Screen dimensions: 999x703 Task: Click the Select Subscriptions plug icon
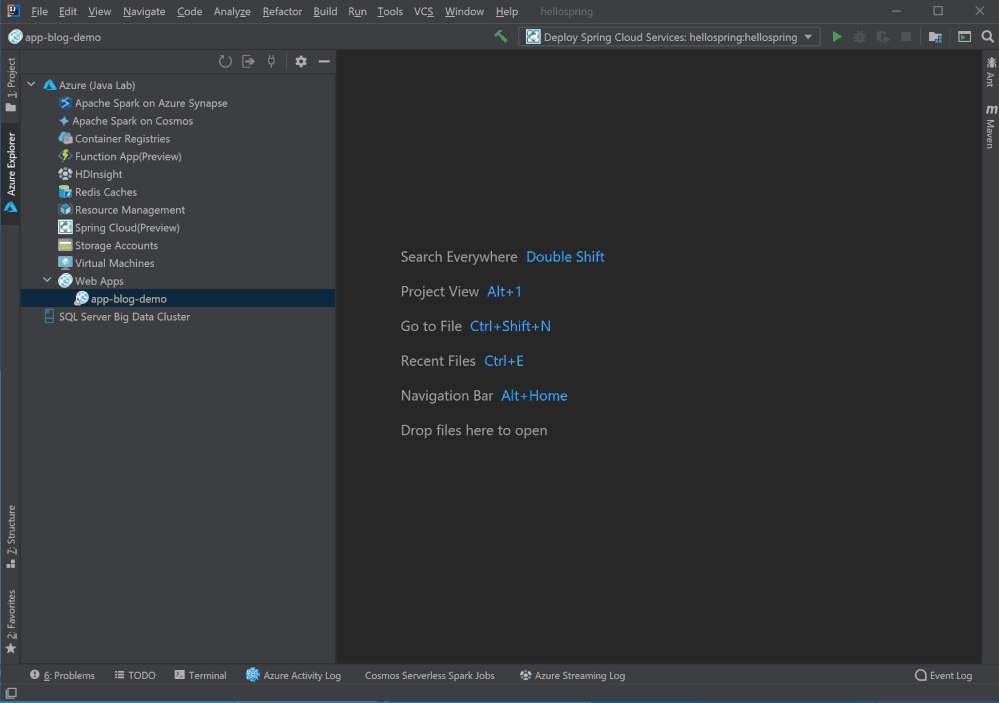(271, 62)
